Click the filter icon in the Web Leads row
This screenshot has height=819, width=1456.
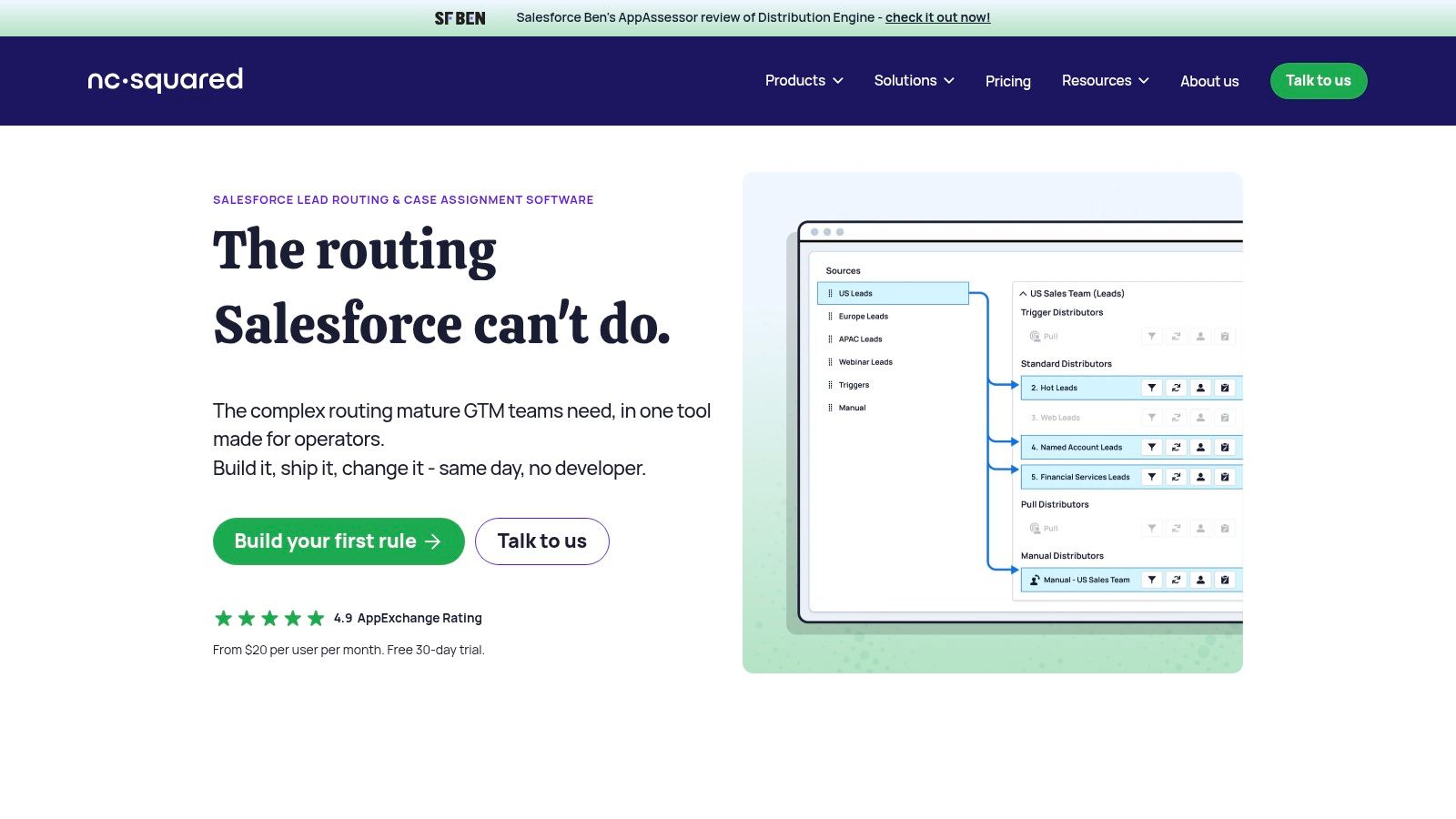coord(1152,418)
